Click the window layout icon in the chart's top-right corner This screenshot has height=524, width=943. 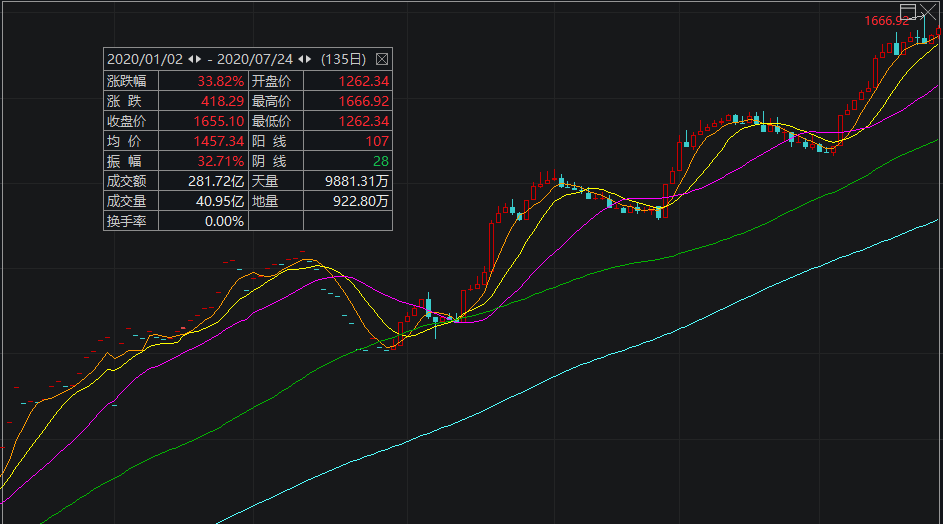point(908,11)
